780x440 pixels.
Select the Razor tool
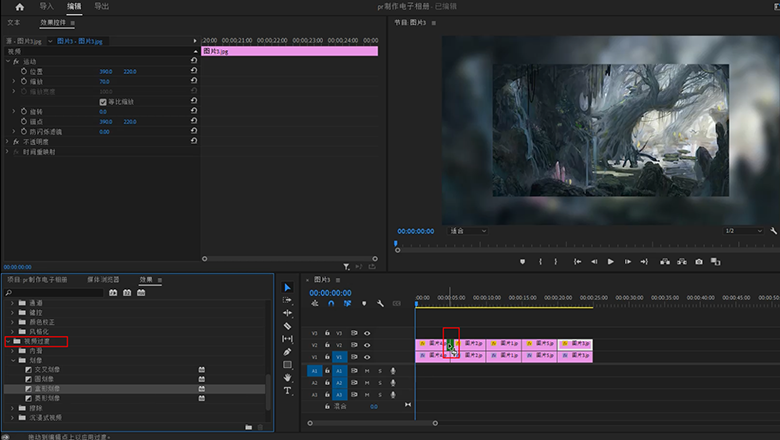pyautogui.click(x=287, y=326)
